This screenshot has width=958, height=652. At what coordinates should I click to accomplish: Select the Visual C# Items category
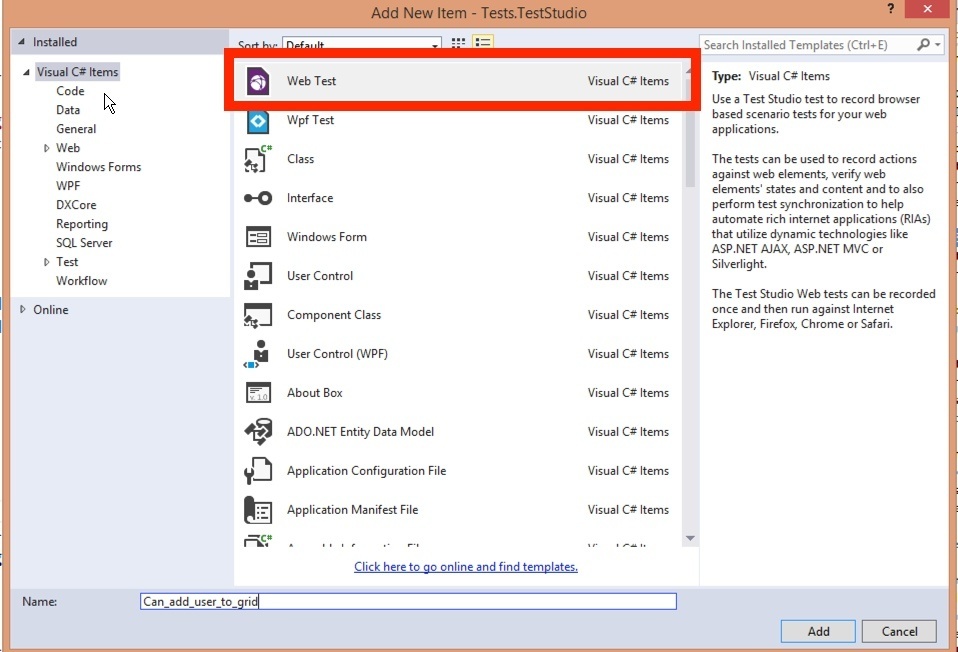tap(78, 72)
